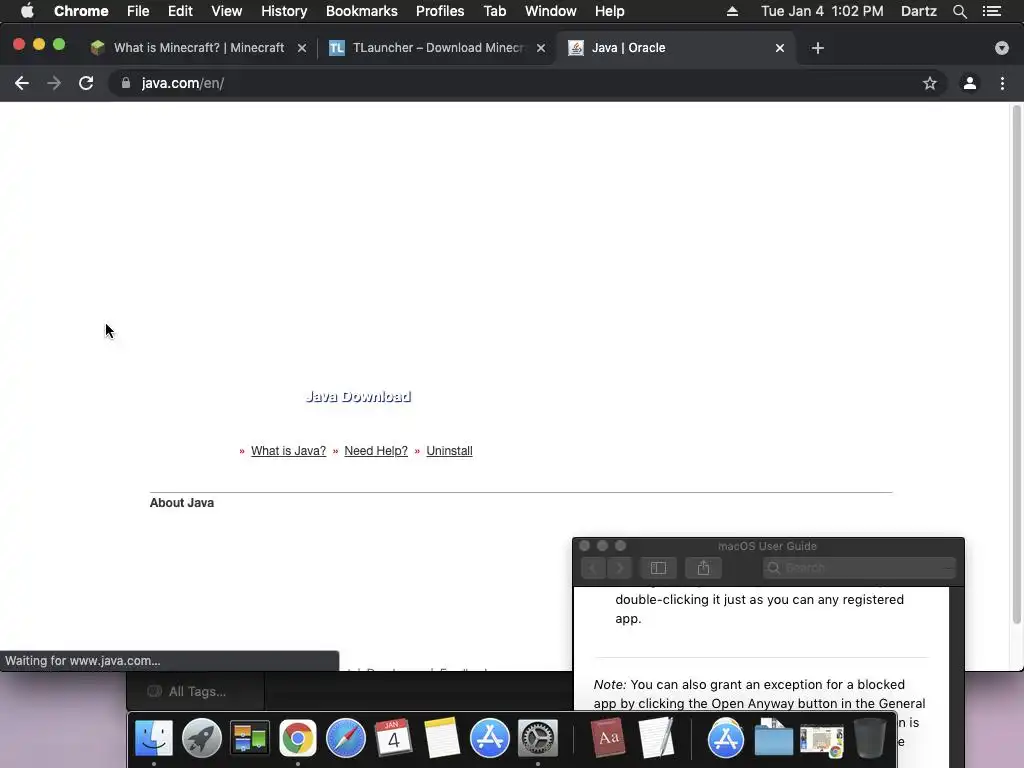Reload the java.com page
The height and width of the screenshot is (768, 1024).
[86, 83]
